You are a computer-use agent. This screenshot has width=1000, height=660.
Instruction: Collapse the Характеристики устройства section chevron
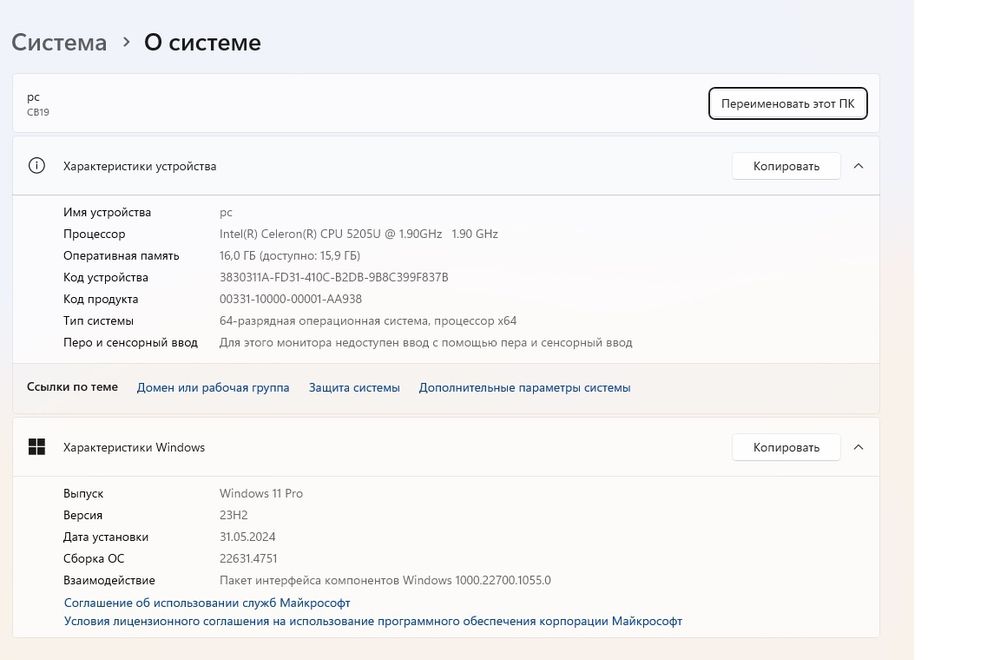pos(858,166)
